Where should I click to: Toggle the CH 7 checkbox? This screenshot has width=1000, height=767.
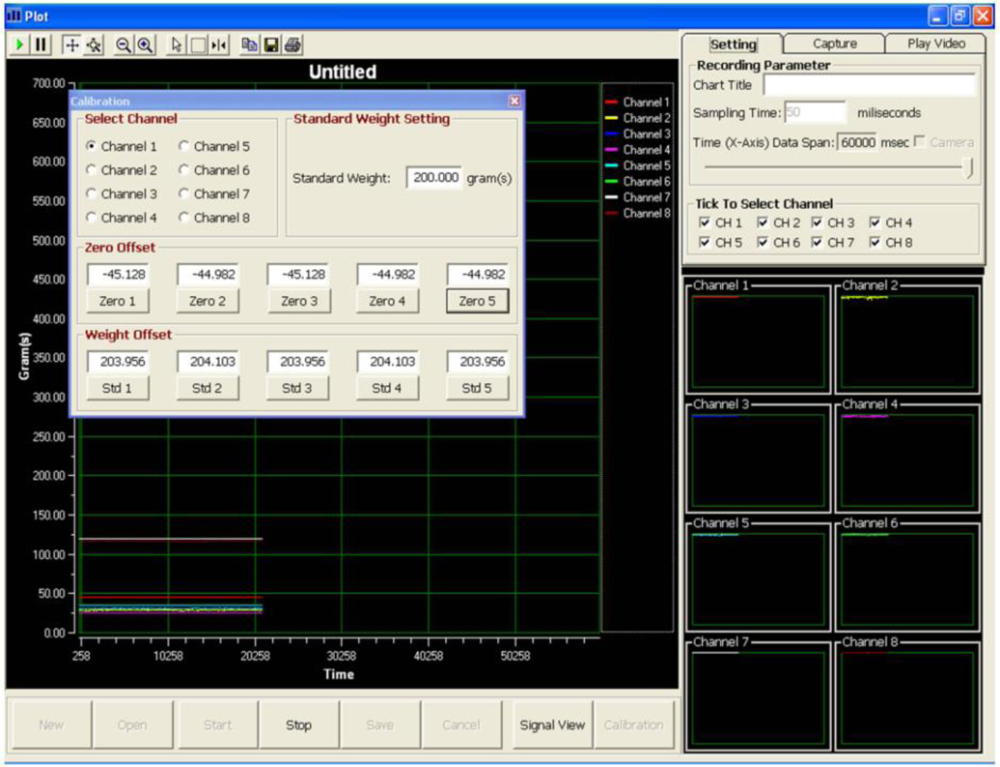coord(818,242)
